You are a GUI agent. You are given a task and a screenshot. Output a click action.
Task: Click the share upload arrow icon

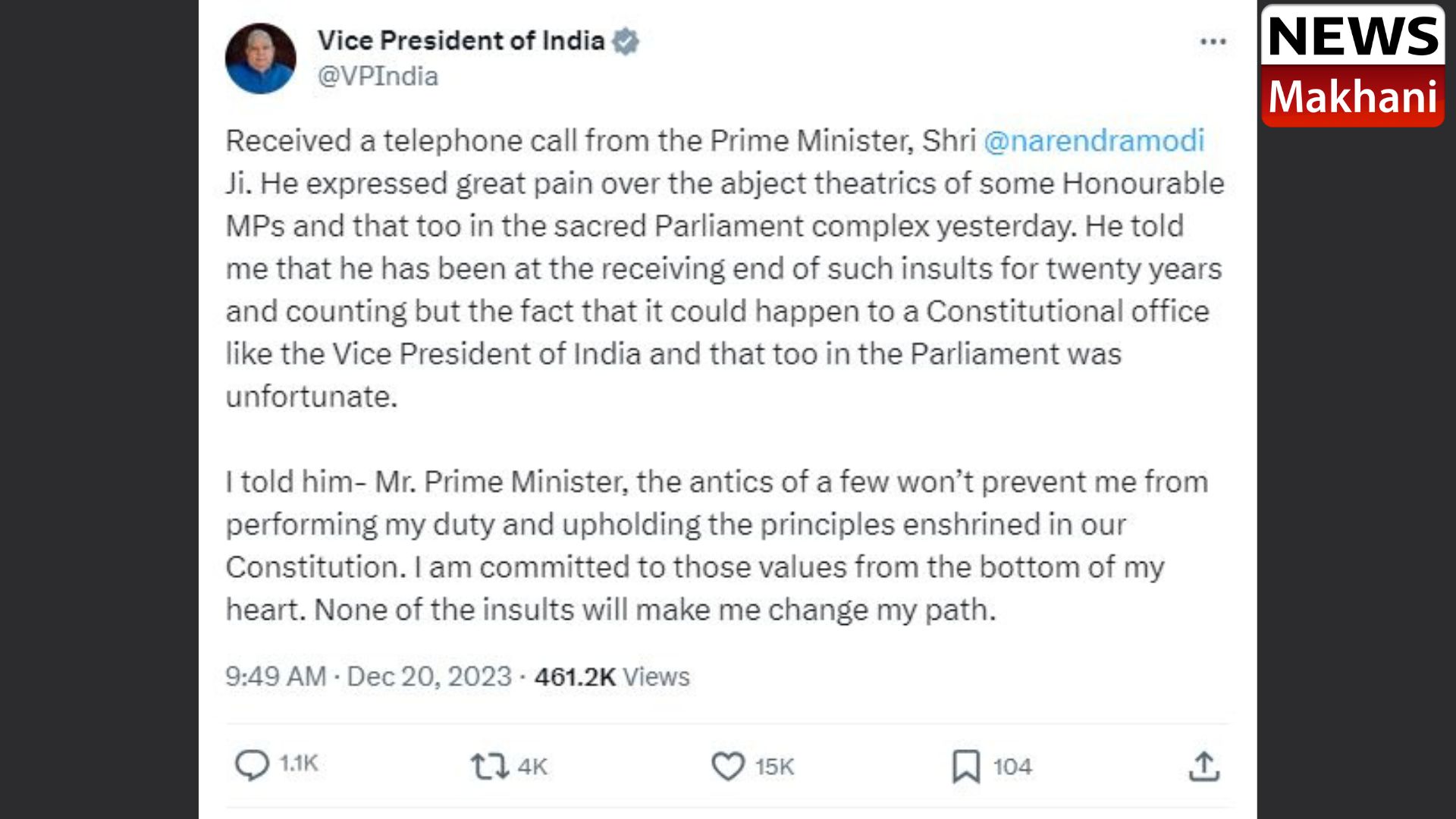(1203, 766)
